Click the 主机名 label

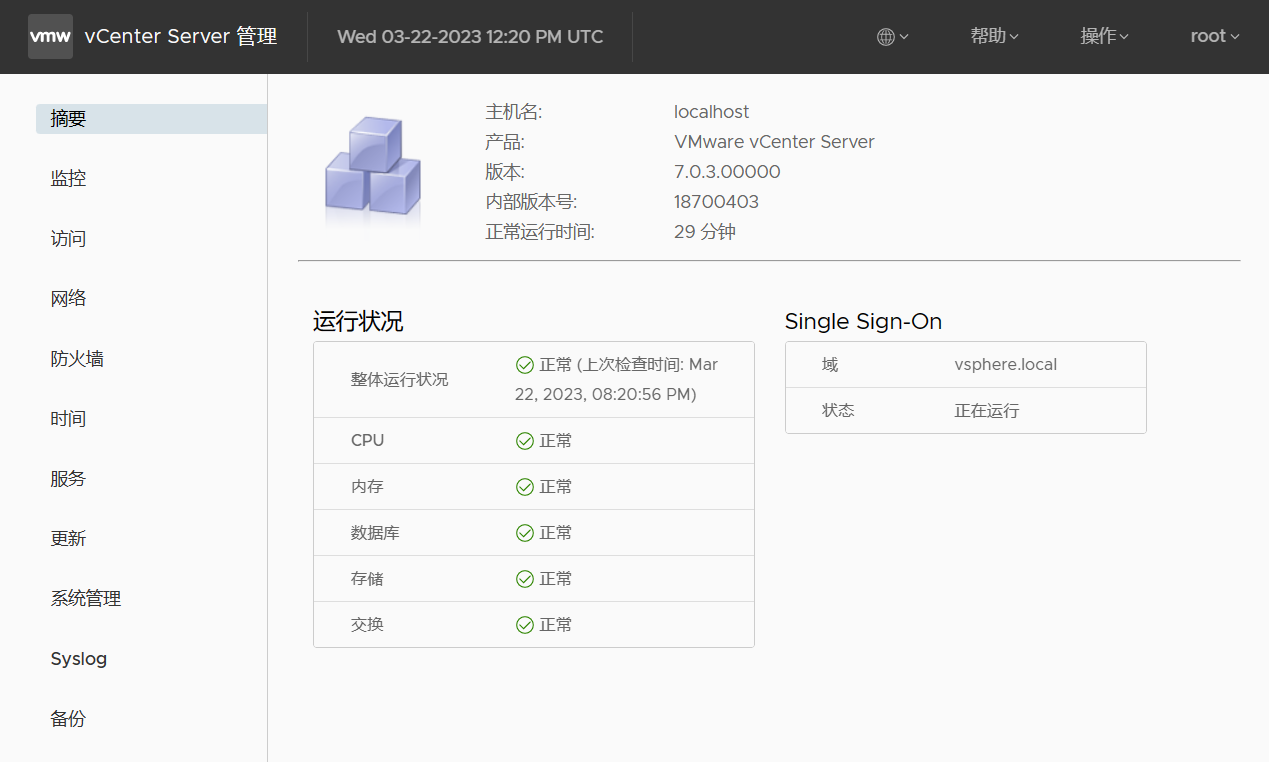(x=514, y=112)
